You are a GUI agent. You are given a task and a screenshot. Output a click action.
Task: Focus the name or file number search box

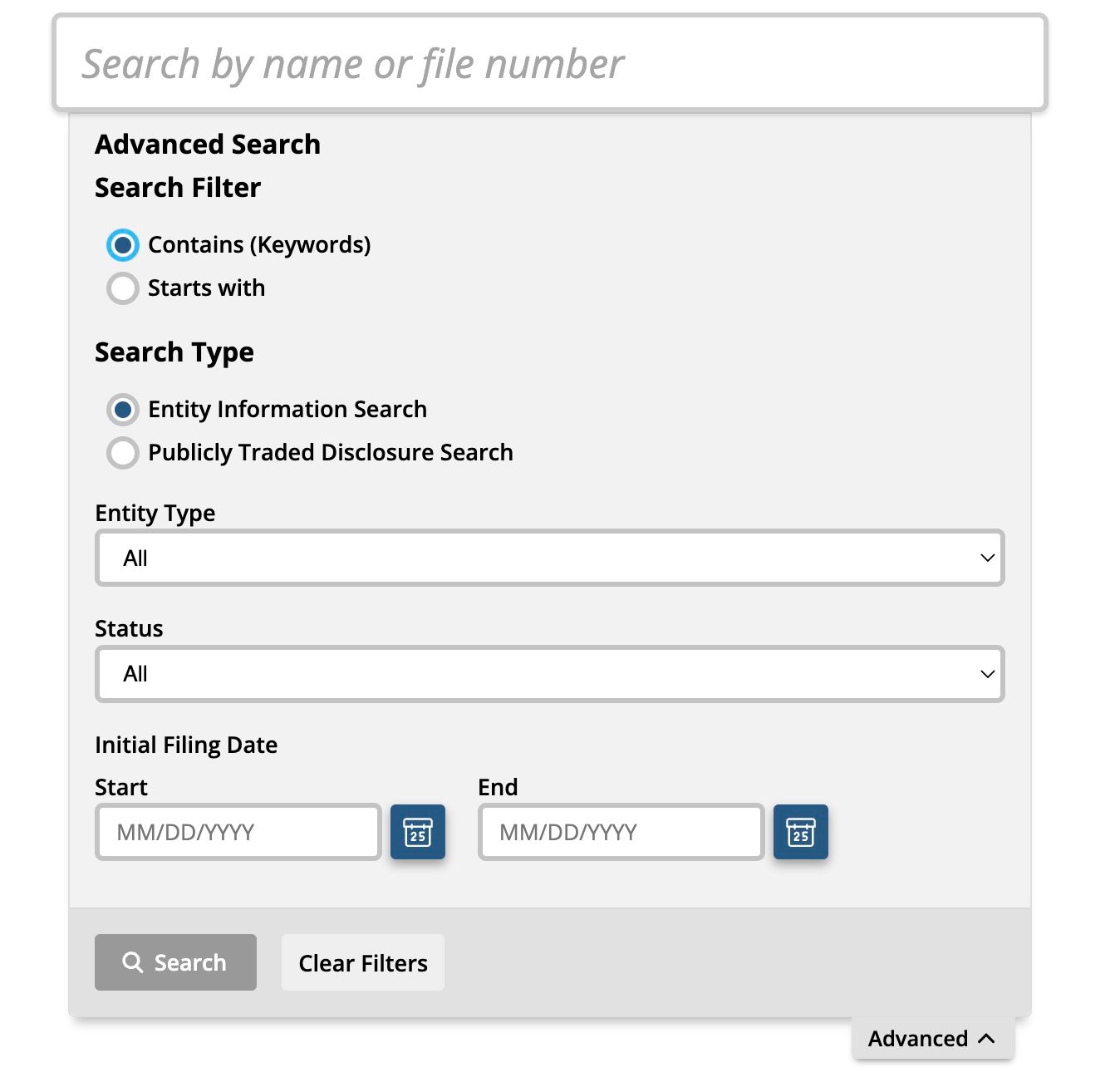pyautogui.click(x=550, y=63)
